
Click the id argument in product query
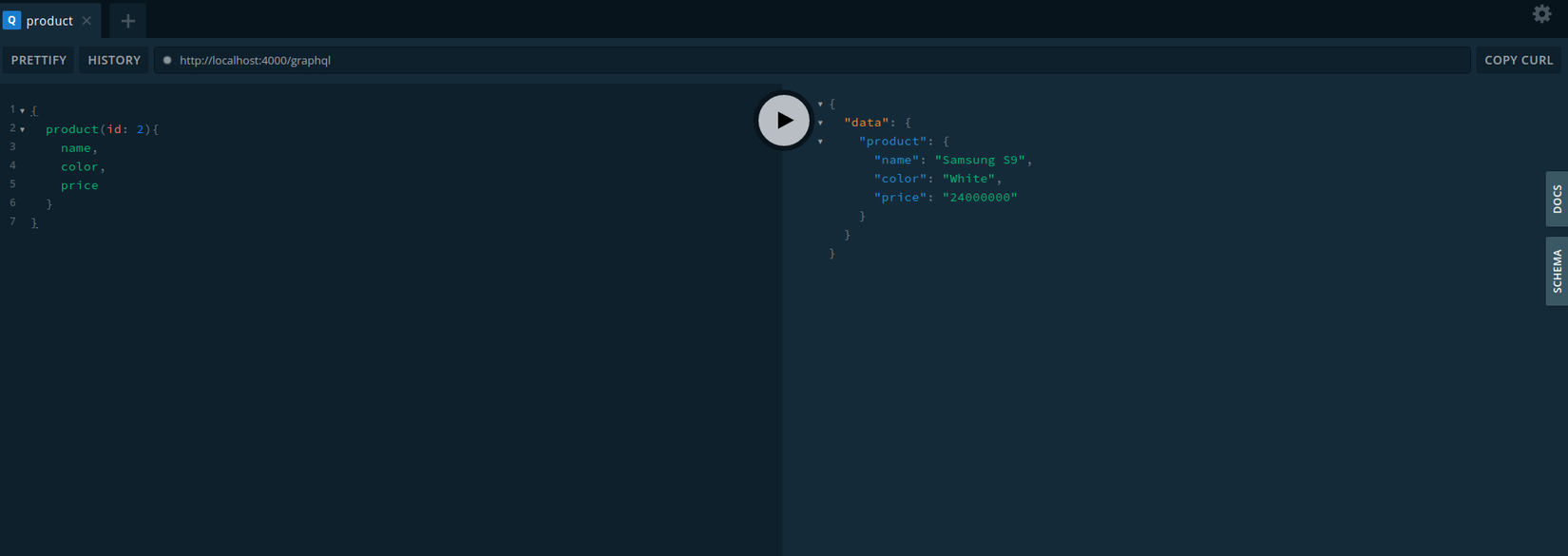coord(114,129)
